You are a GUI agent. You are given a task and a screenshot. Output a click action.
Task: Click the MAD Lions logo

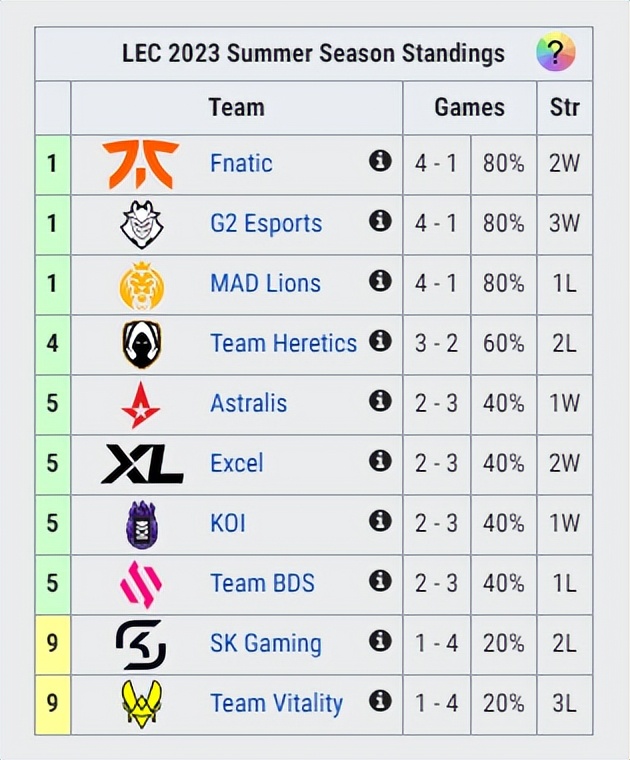click(x=141, y=284)
